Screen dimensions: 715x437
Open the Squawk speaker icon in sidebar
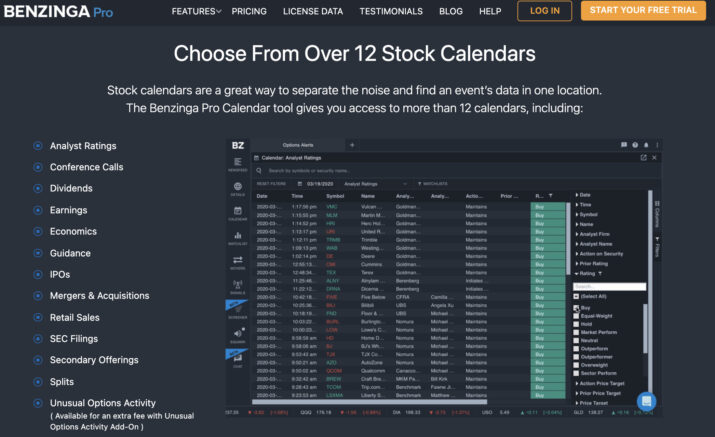tap(238, 335)
